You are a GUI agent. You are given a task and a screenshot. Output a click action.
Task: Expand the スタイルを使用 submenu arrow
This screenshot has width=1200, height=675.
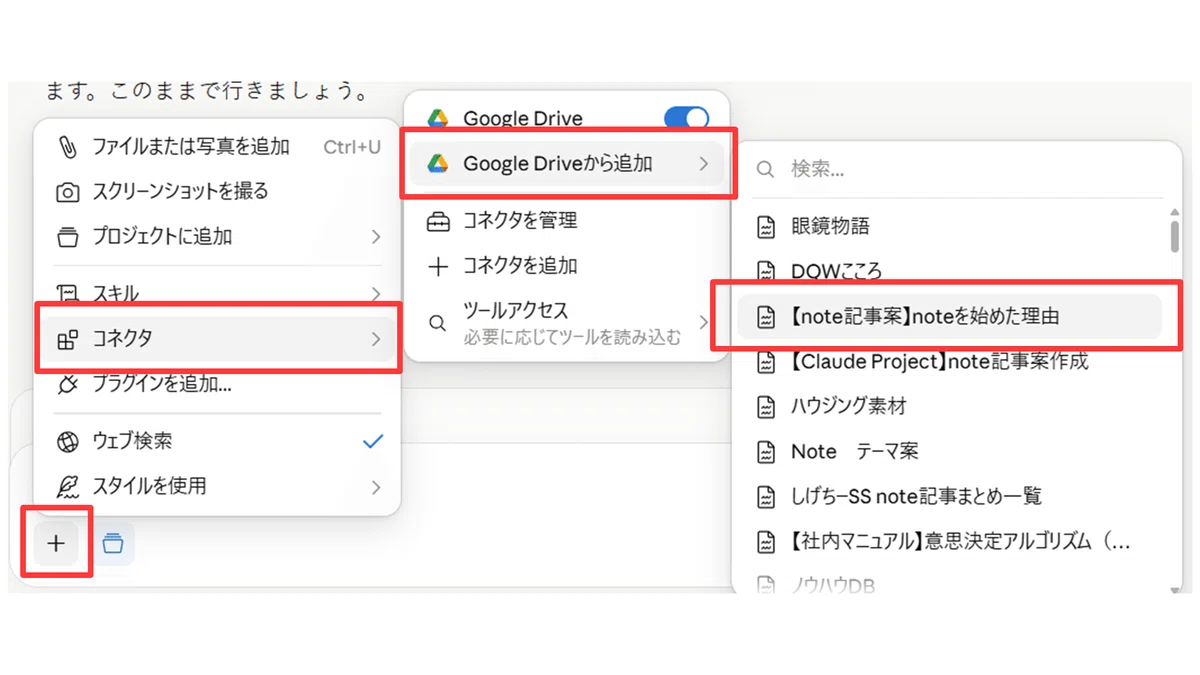pyautogui.click(x=376, y=487)
